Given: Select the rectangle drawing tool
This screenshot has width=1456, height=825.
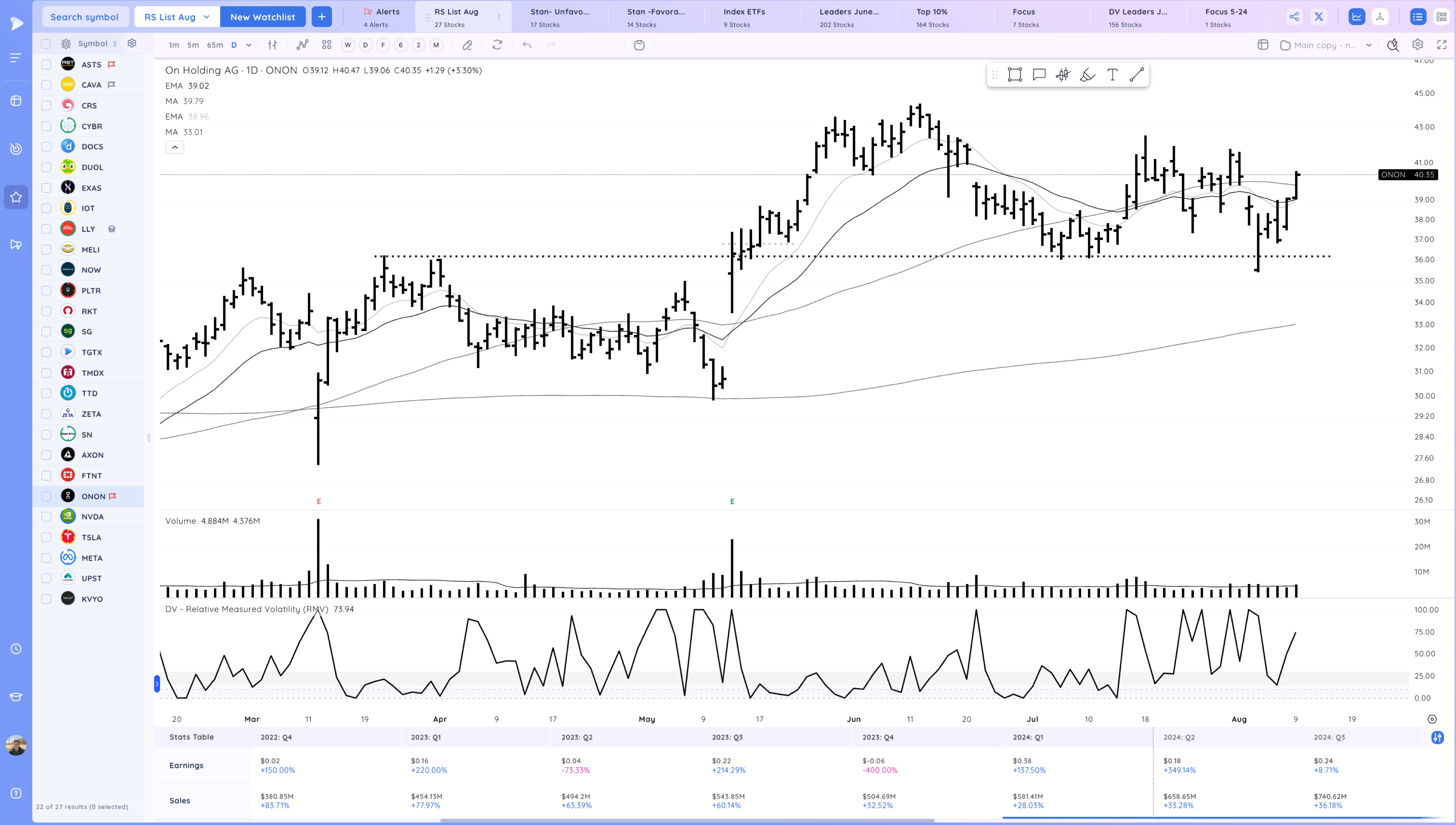Looking at the screenshot, I should coord(1014,75).
